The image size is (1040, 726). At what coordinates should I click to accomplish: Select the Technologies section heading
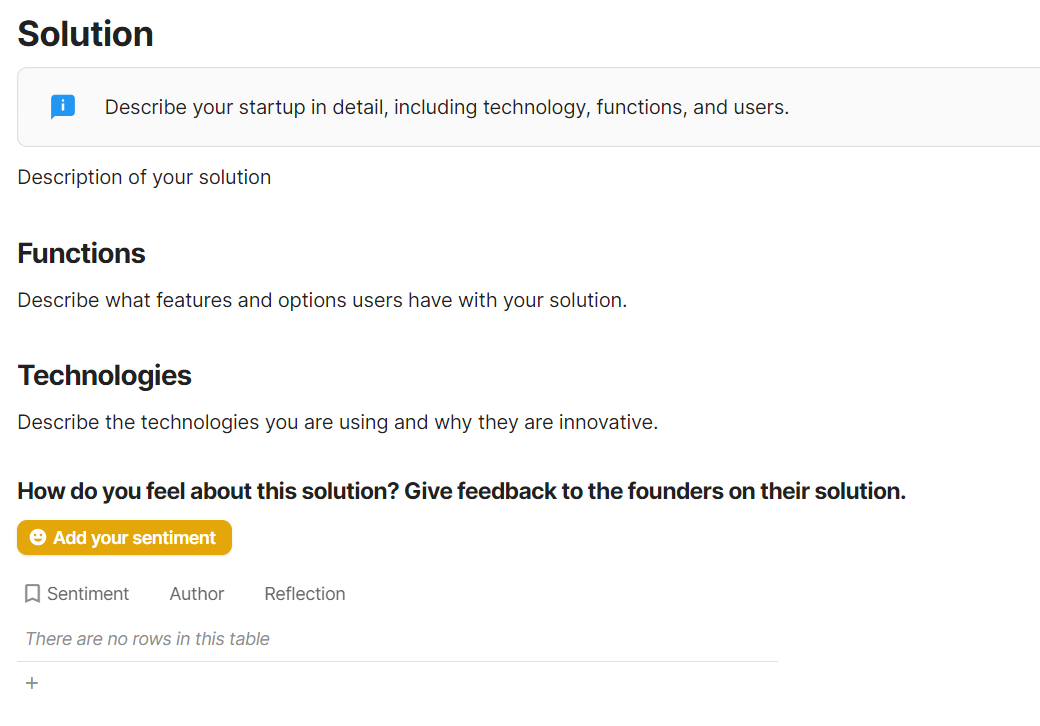pos(105,376)
